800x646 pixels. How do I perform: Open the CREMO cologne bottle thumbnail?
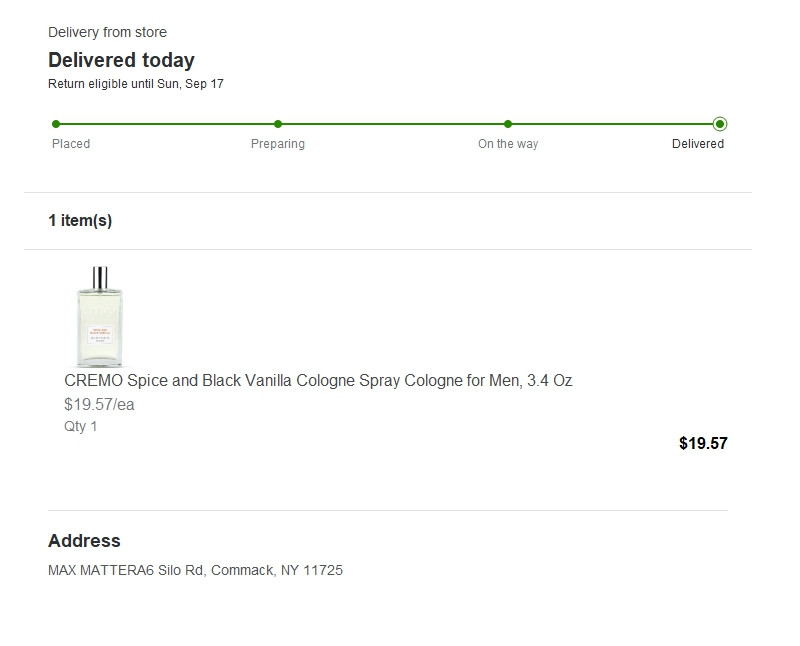click(x=99, y=316)
